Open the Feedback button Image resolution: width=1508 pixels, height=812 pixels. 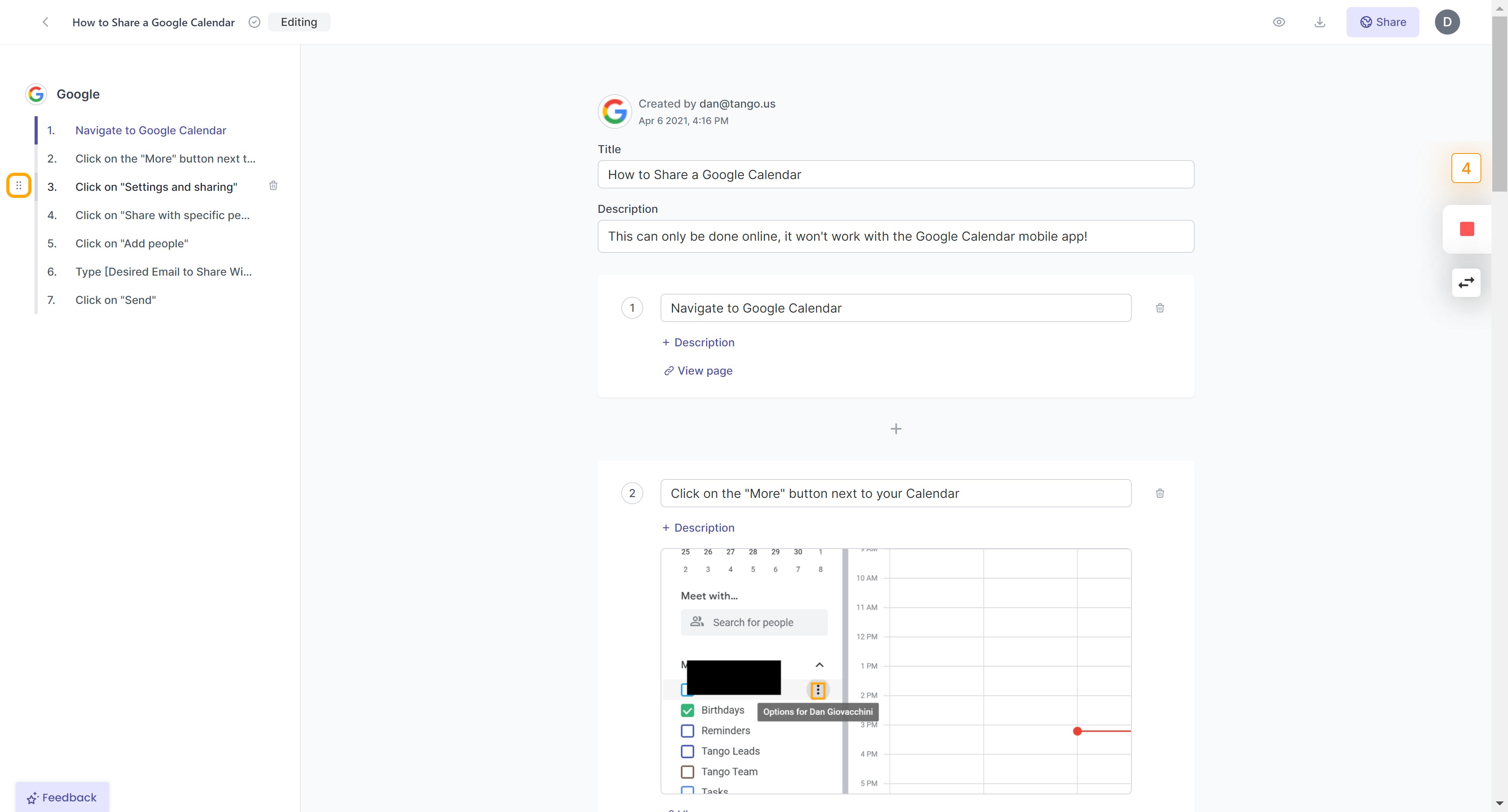click(x=62, y=797)
